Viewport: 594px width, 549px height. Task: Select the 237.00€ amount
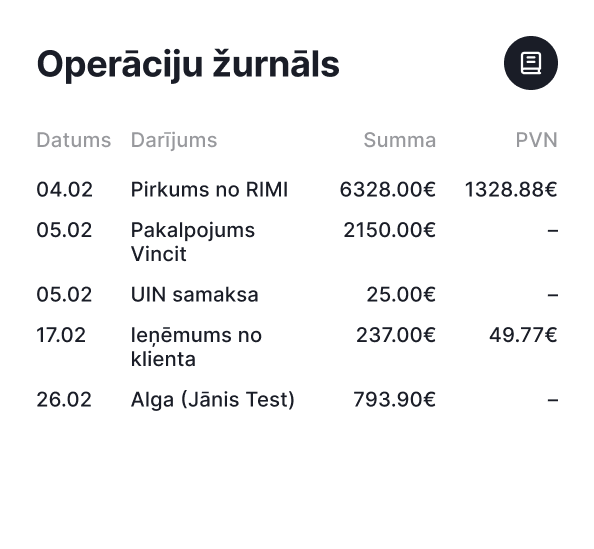(396, 335)
